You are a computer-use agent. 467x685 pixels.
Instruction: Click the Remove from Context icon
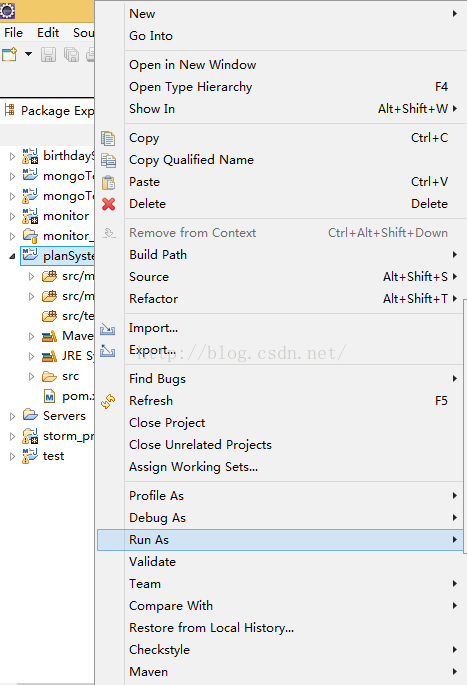(108, 233)
